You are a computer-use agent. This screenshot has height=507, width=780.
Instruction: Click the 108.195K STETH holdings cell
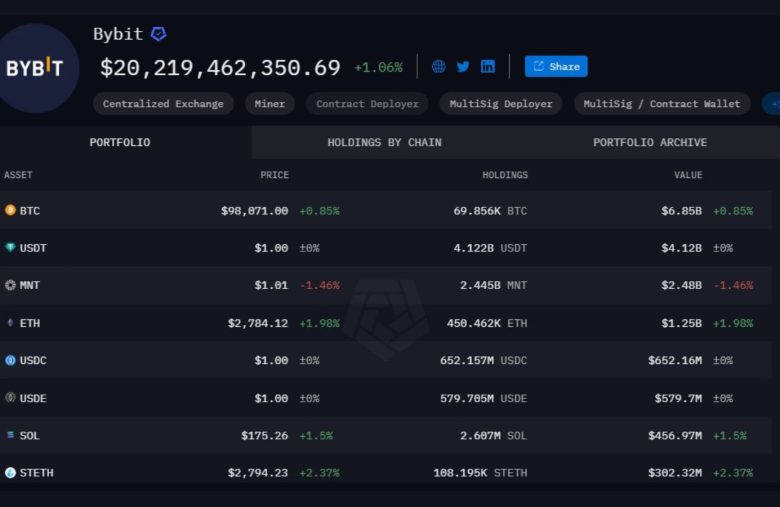click(x=480, y=473)
